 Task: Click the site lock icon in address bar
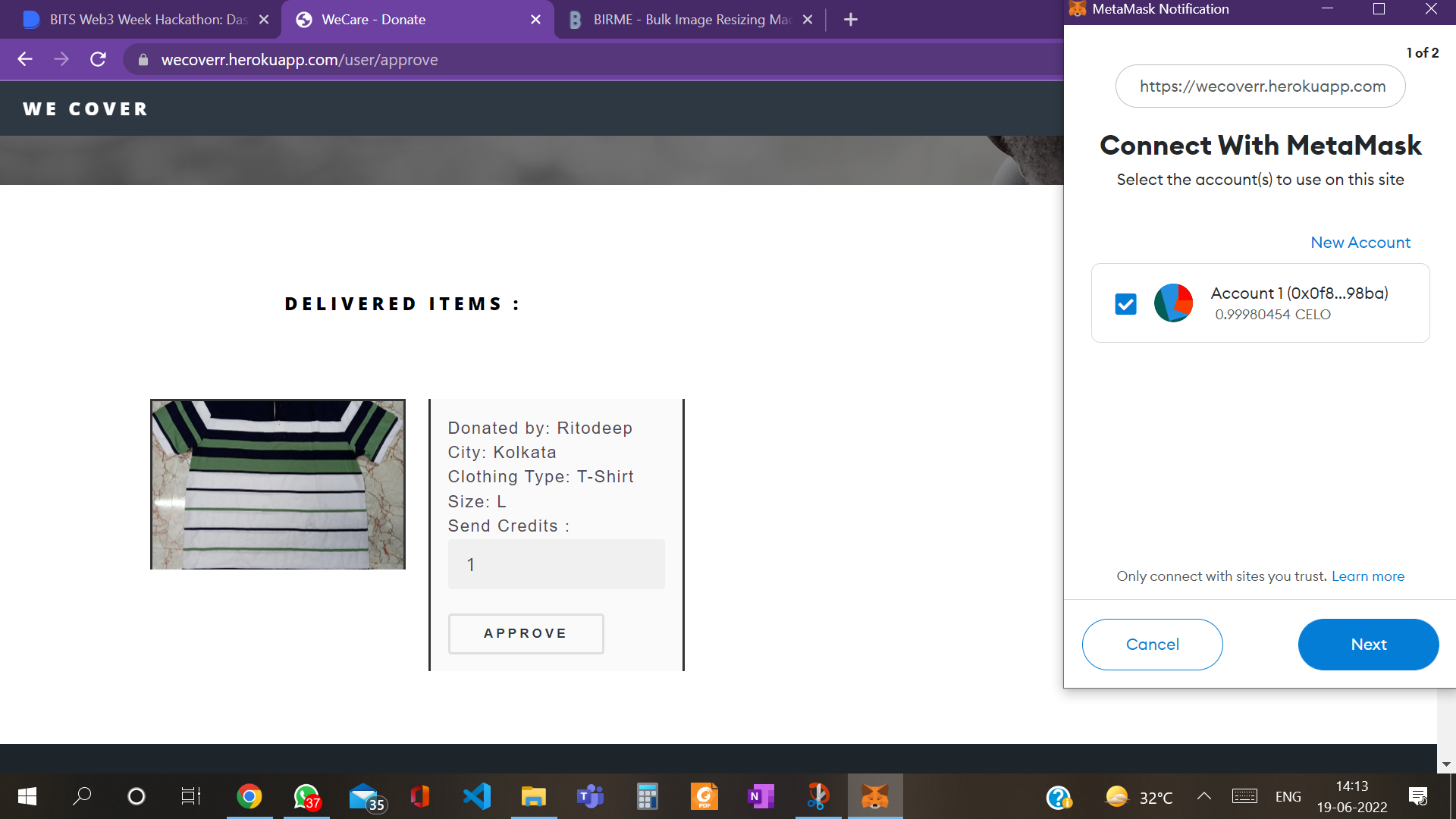(143, 60)
